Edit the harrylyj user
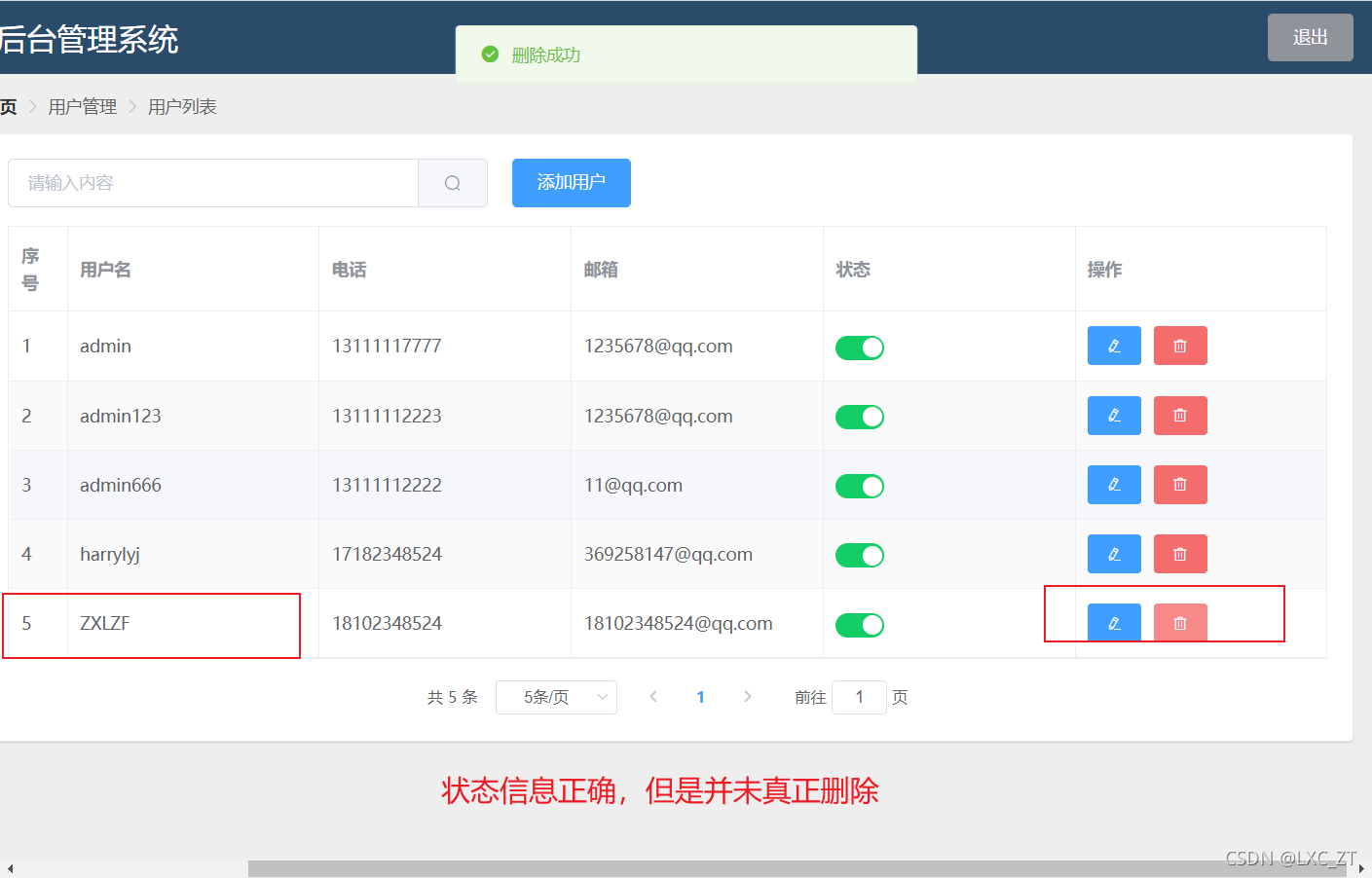 coord(1114,554)
